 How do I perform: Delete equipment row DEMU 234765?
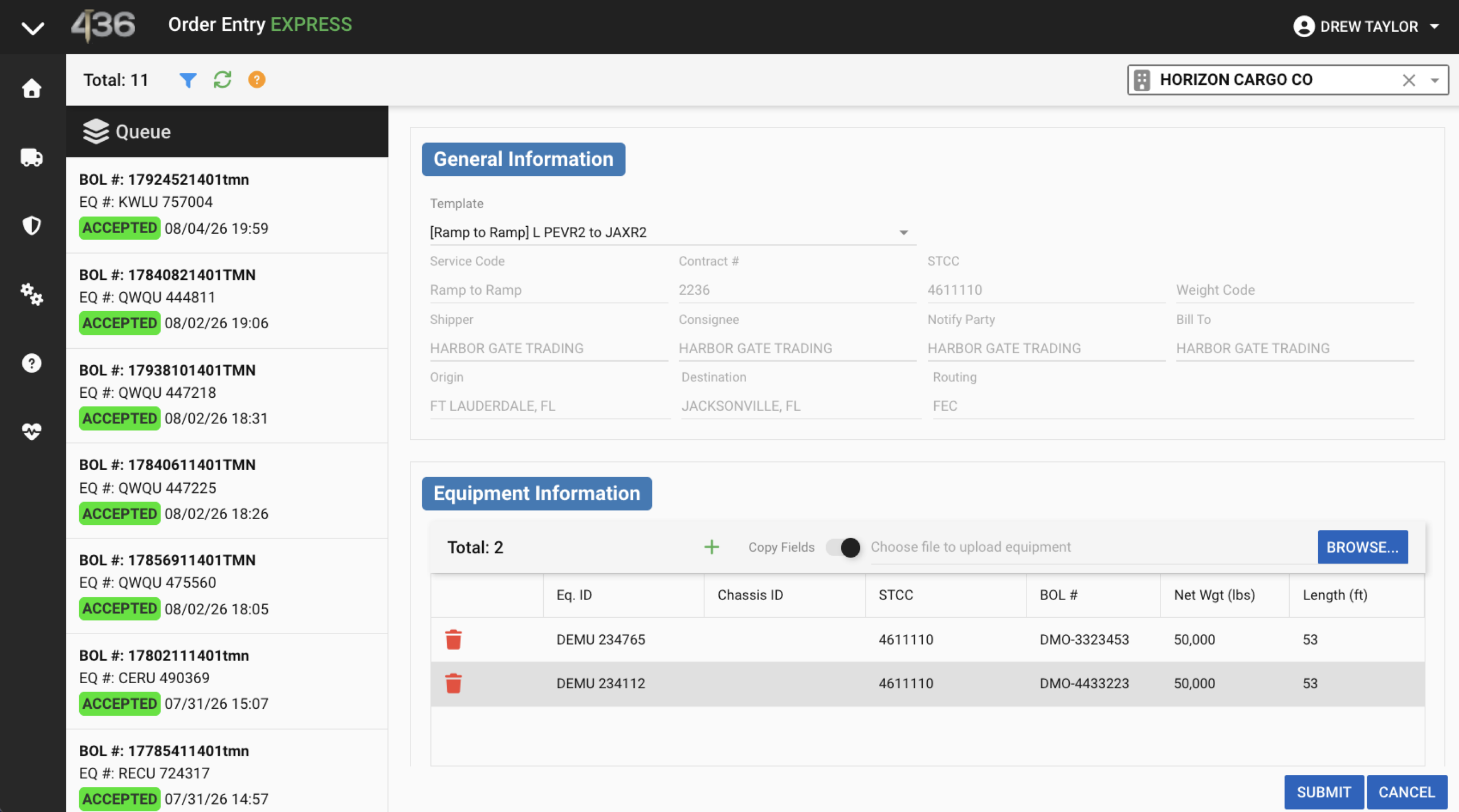(x=453, y=639)
